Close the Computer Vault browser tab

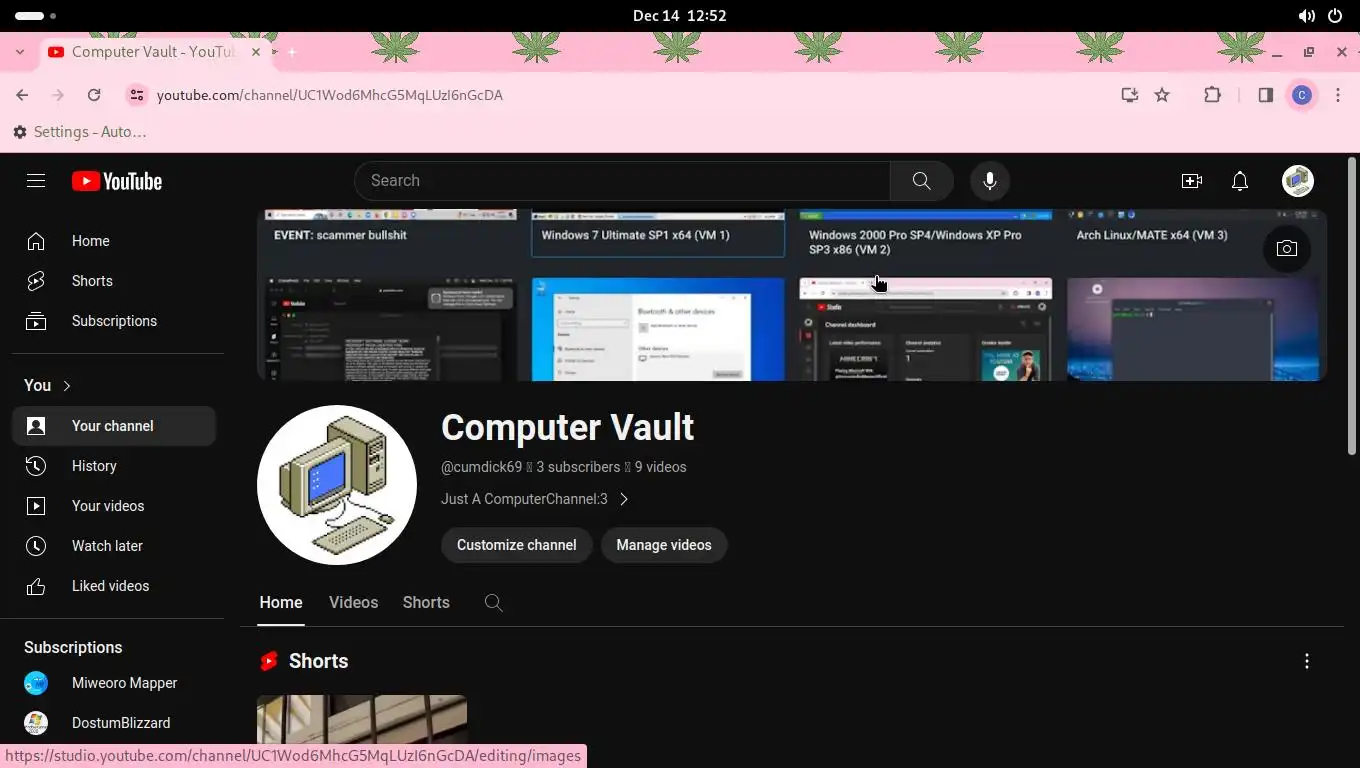point(256,52)
